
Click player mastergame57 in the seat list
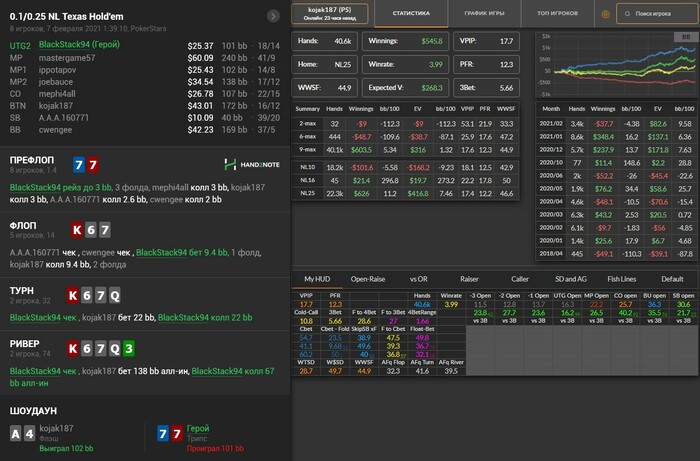coord(67,58)
